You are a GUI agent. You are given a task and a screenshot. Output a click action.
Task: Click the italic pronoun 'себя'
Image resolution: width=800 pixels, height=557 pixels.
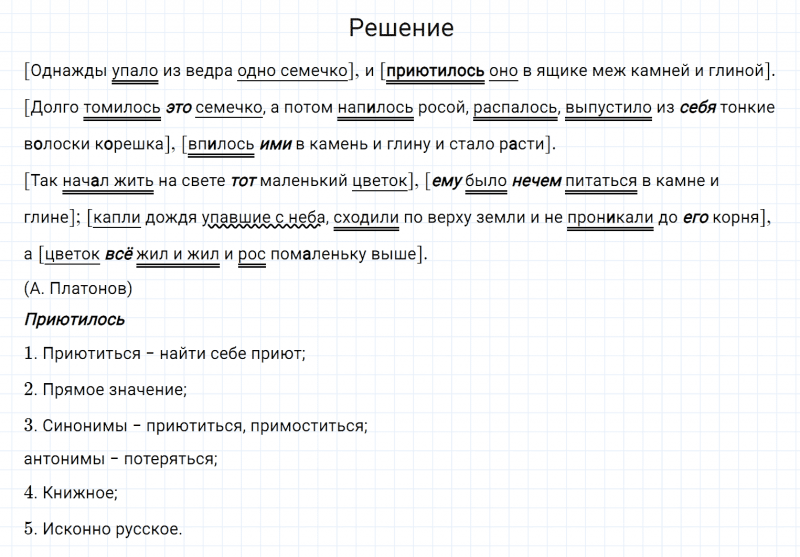point(697,108)
